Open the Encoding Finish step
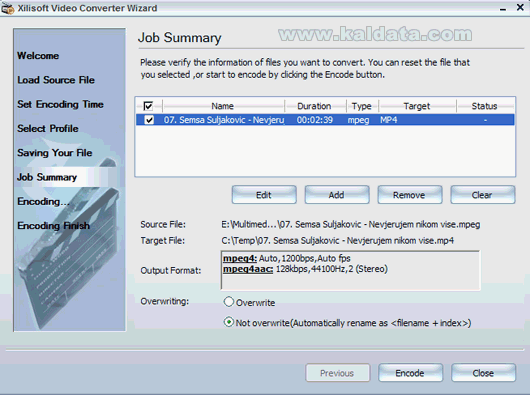The width and height of the screenshot is (530, 395). 54,226
